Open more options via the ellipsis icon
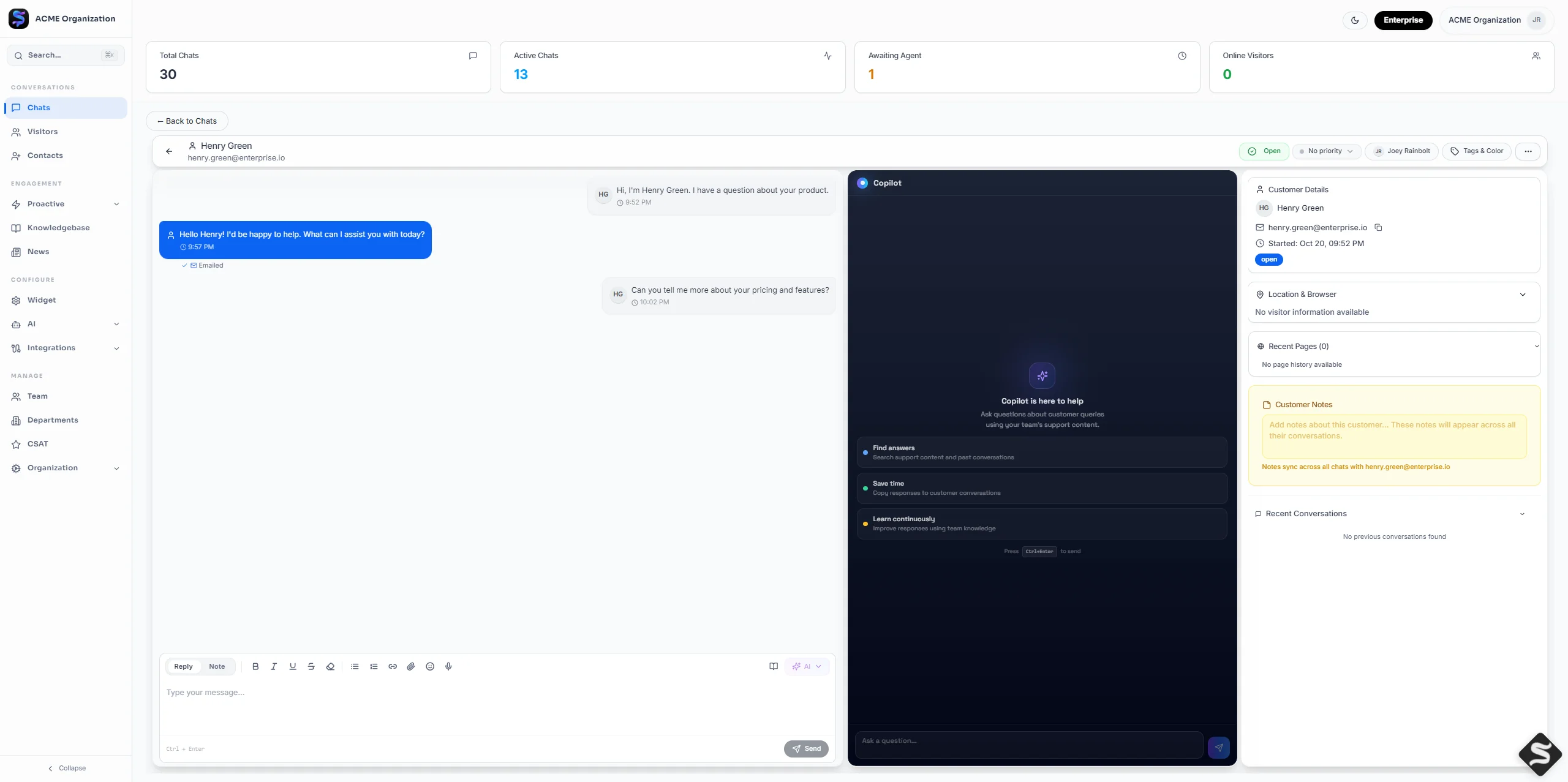Image resolution: width=1568 pixels, height=782 pixels. [1528, 151]
